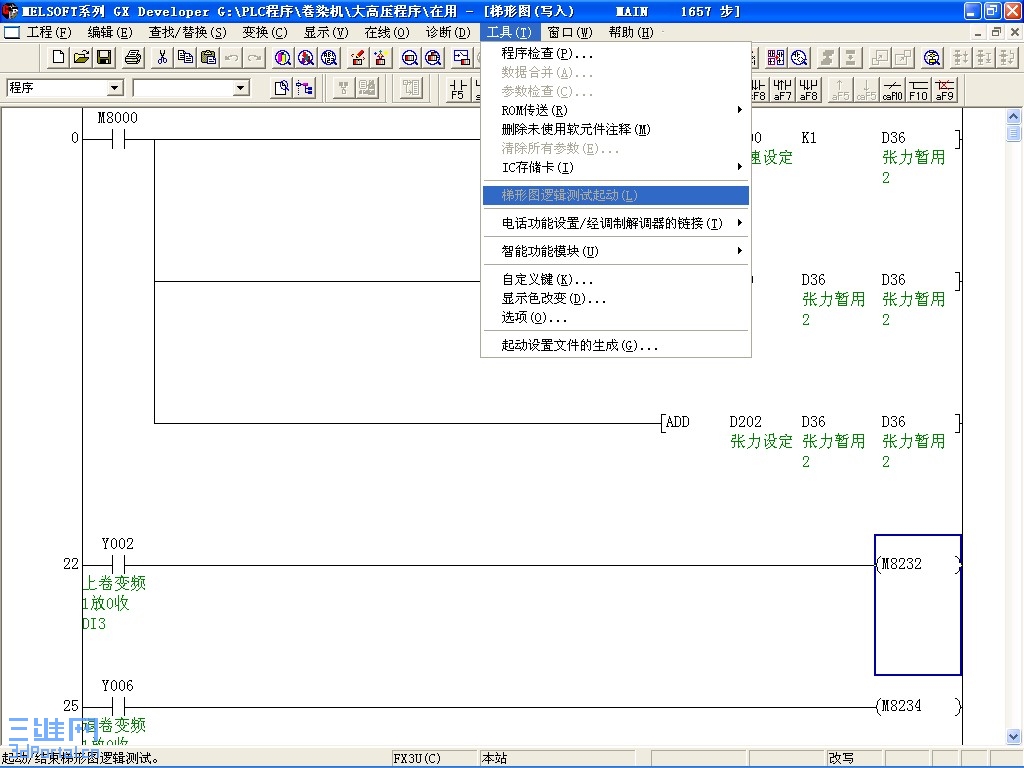Select 显示色改变(D)... menu entry

tap(616, 298)
